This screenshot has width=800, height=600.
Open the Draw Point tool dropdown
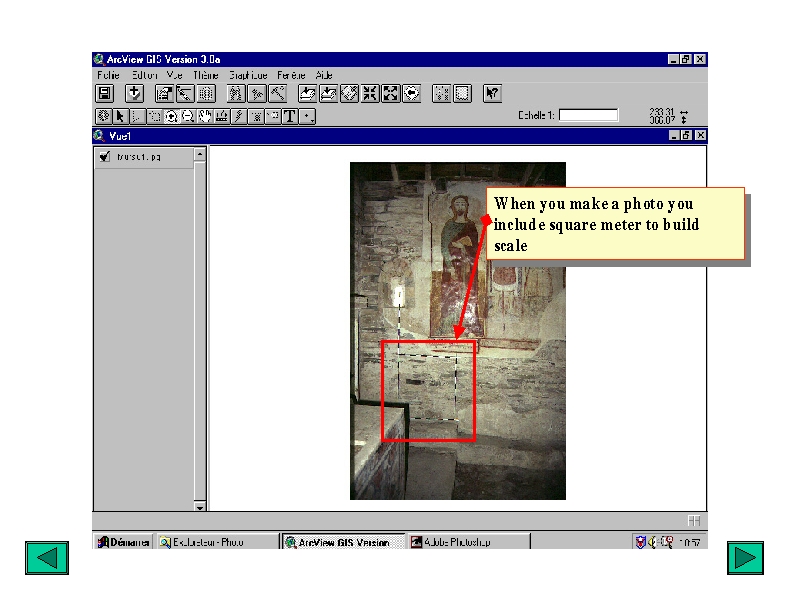tap(307, 116)
